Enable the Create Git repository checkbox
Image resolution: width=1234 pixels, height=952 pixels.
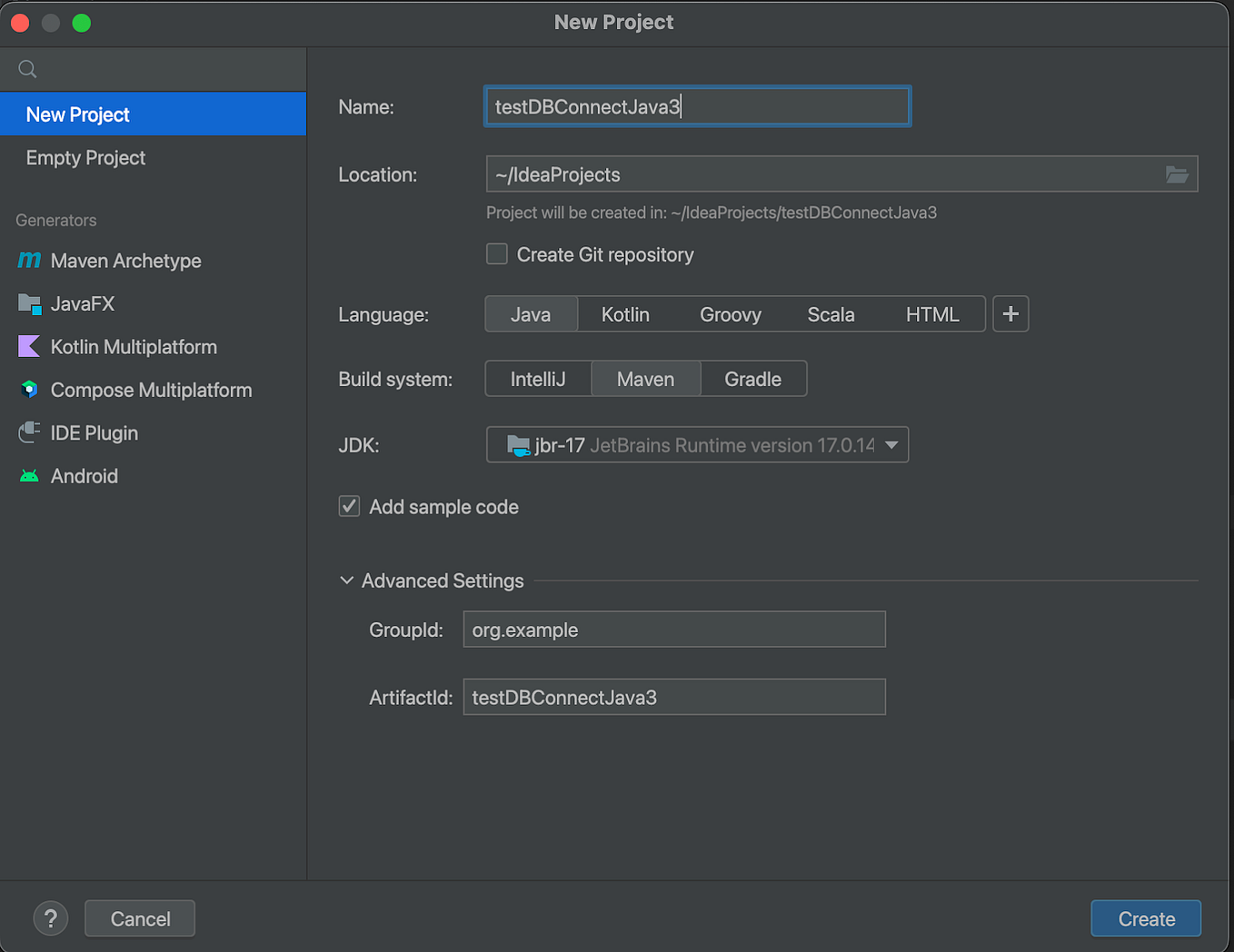coord(496,254)
